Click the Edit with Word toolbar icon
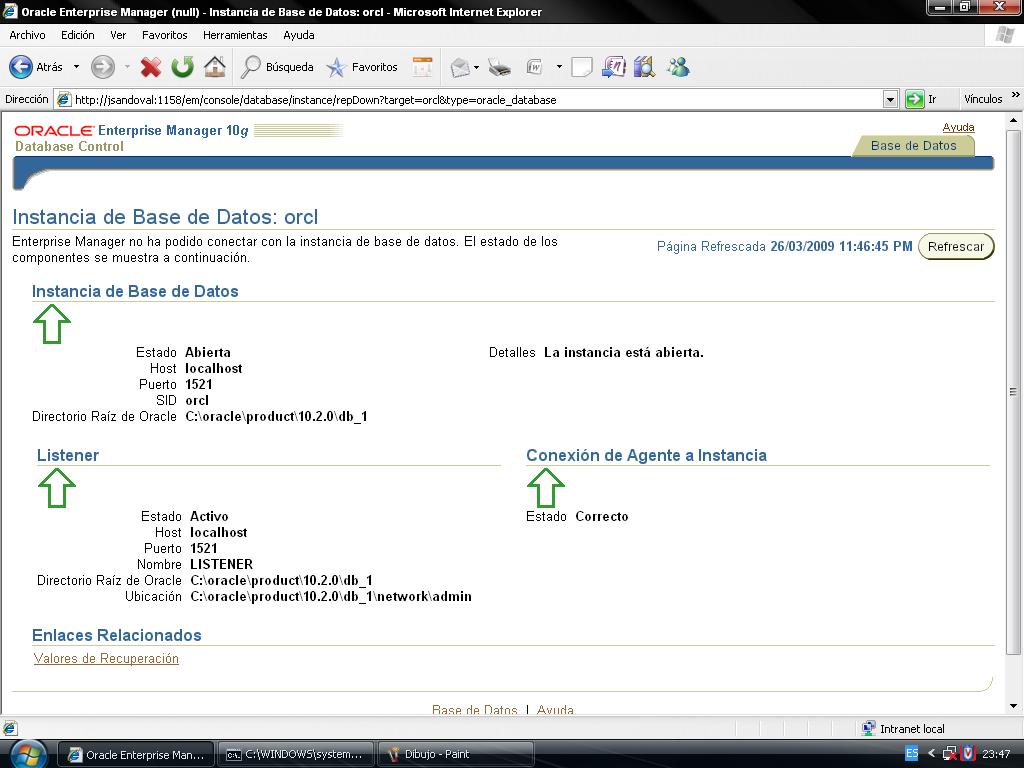Image resolution: width=1024 pixels, height=768 pixels. pos(535,67)
